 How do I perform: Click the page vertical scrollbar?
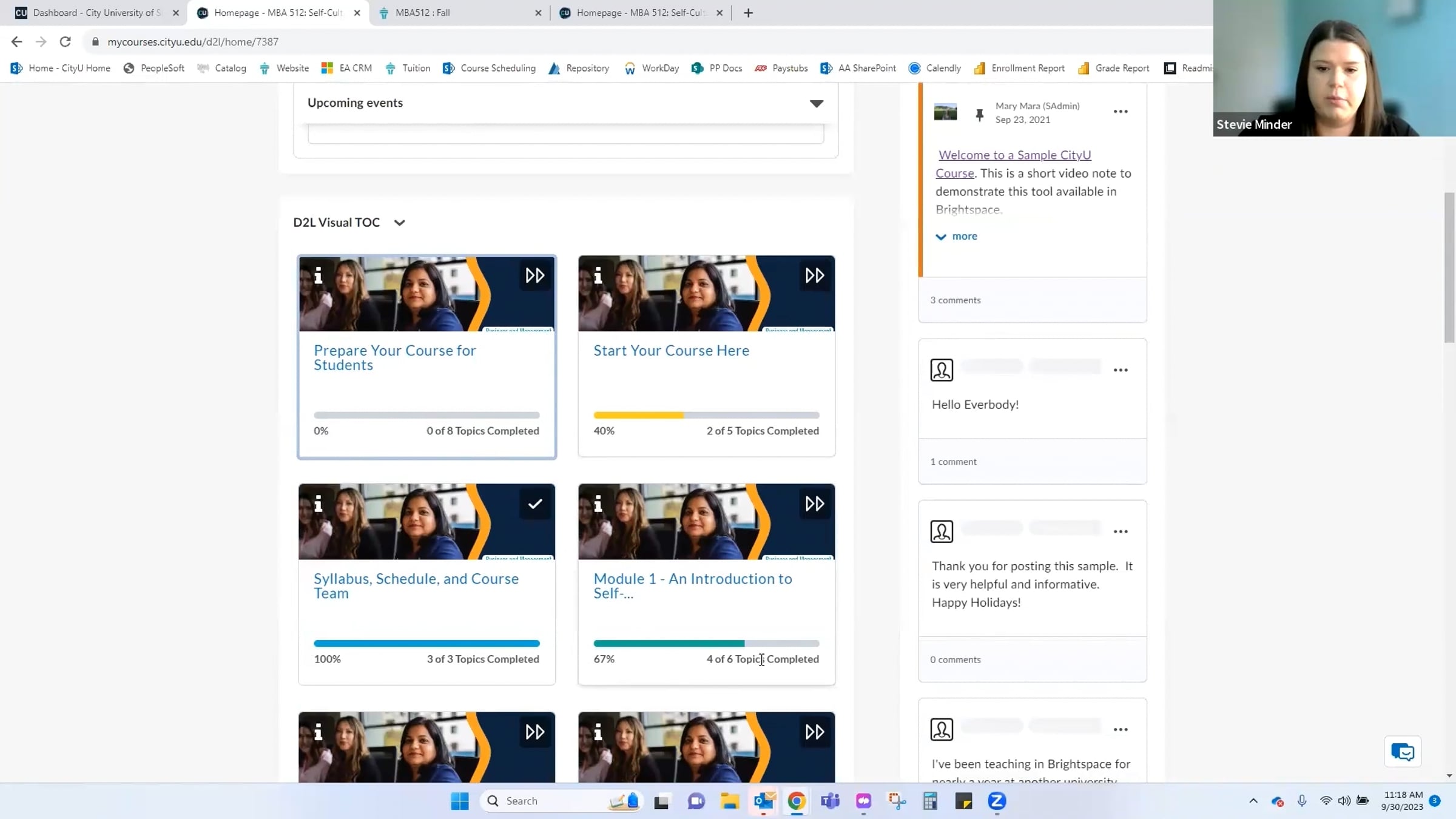click(1449, 267)
